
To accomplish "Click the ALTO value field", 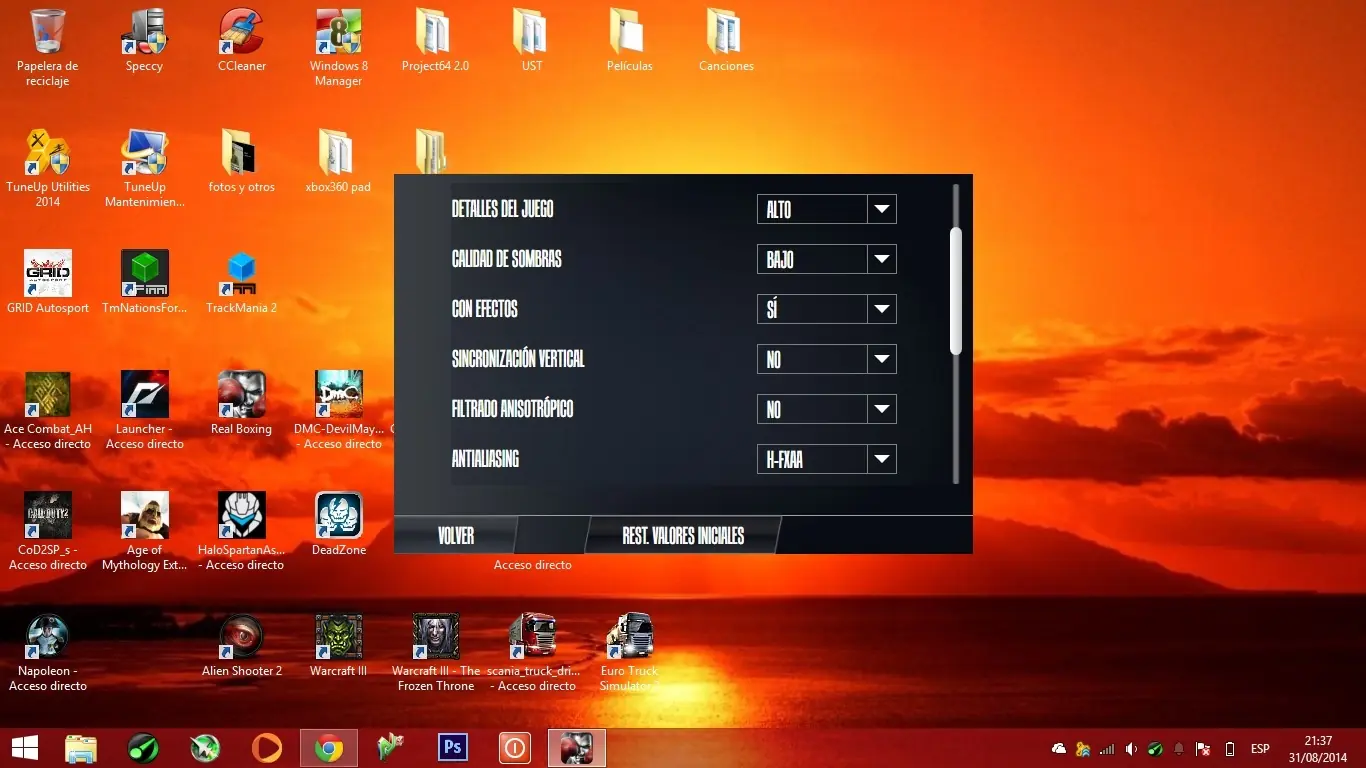I will click(x=812, y=209).
